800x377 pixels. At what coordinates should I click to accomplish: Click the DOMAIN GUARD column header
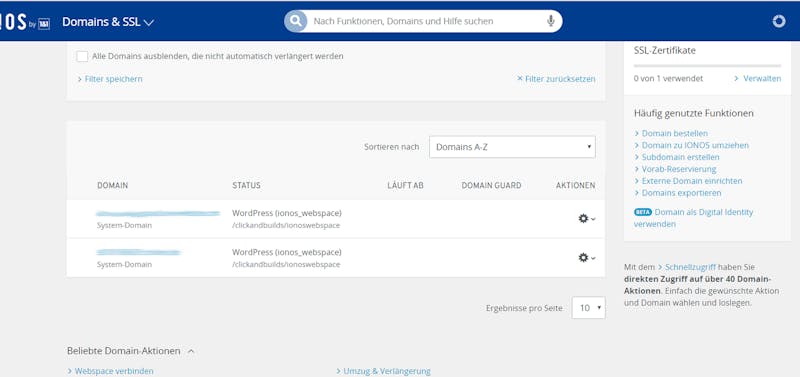(x=491, y=185)
